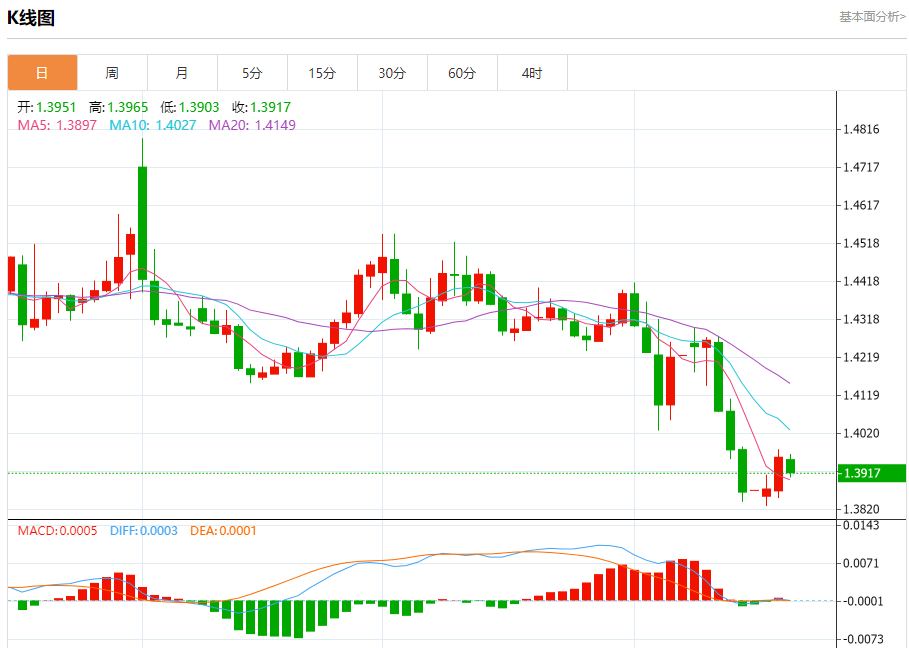This screenshot has height=648, width=909.
Task: Click the DEA:0.0001 indicator label
Action: (223, 531)
